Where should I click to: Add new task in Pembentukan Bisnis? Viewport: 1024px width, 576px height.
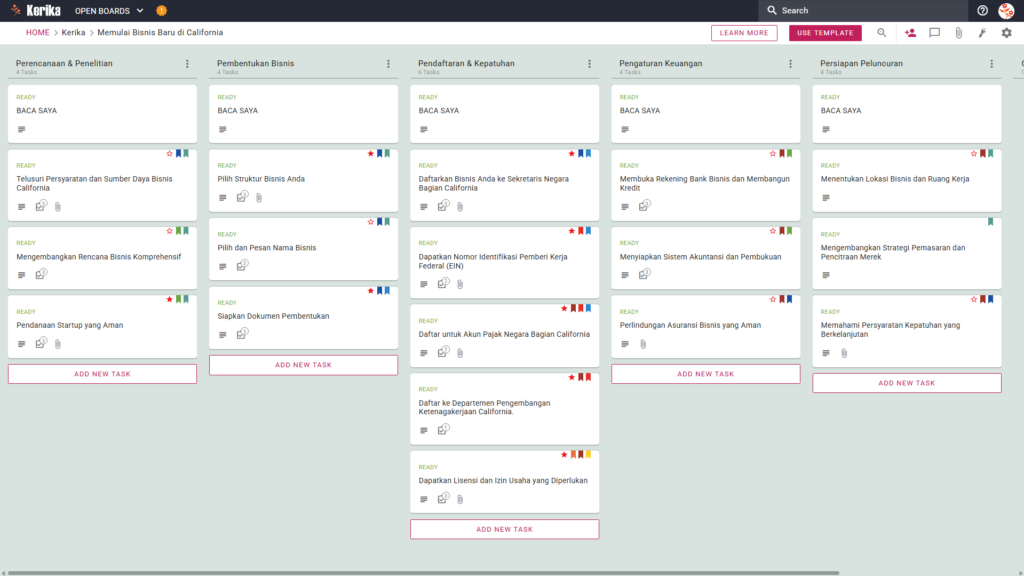tap(304, 365)
